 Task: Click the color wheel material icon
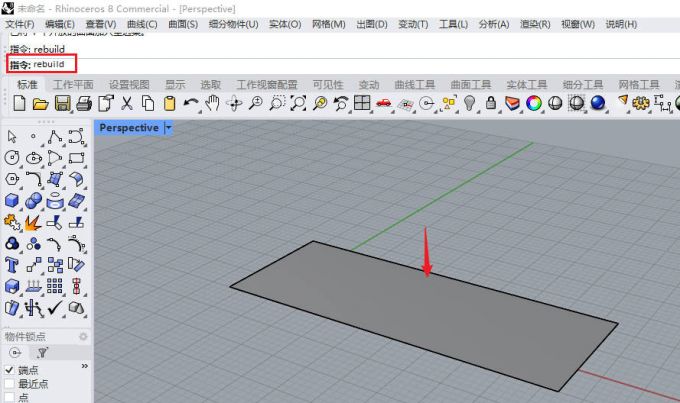pos(534,104)
